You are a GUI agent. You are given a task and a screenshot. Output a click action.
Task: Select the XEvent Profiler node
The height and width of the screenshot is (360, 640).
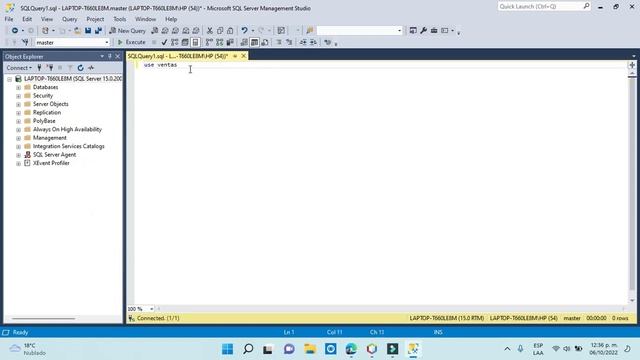click(51, 163)
